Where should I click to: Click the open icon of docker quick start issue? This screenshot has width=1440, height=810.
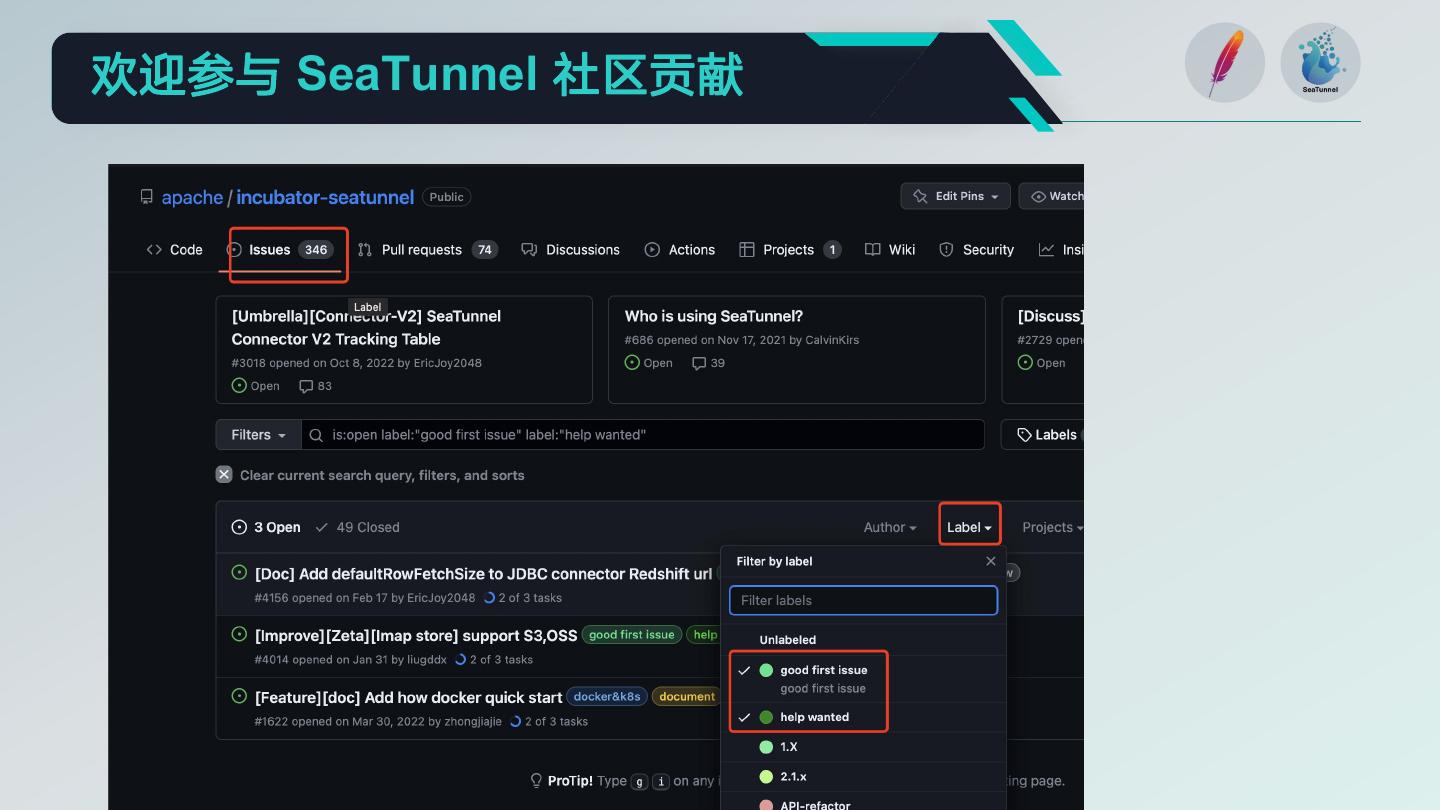[239, 696]
